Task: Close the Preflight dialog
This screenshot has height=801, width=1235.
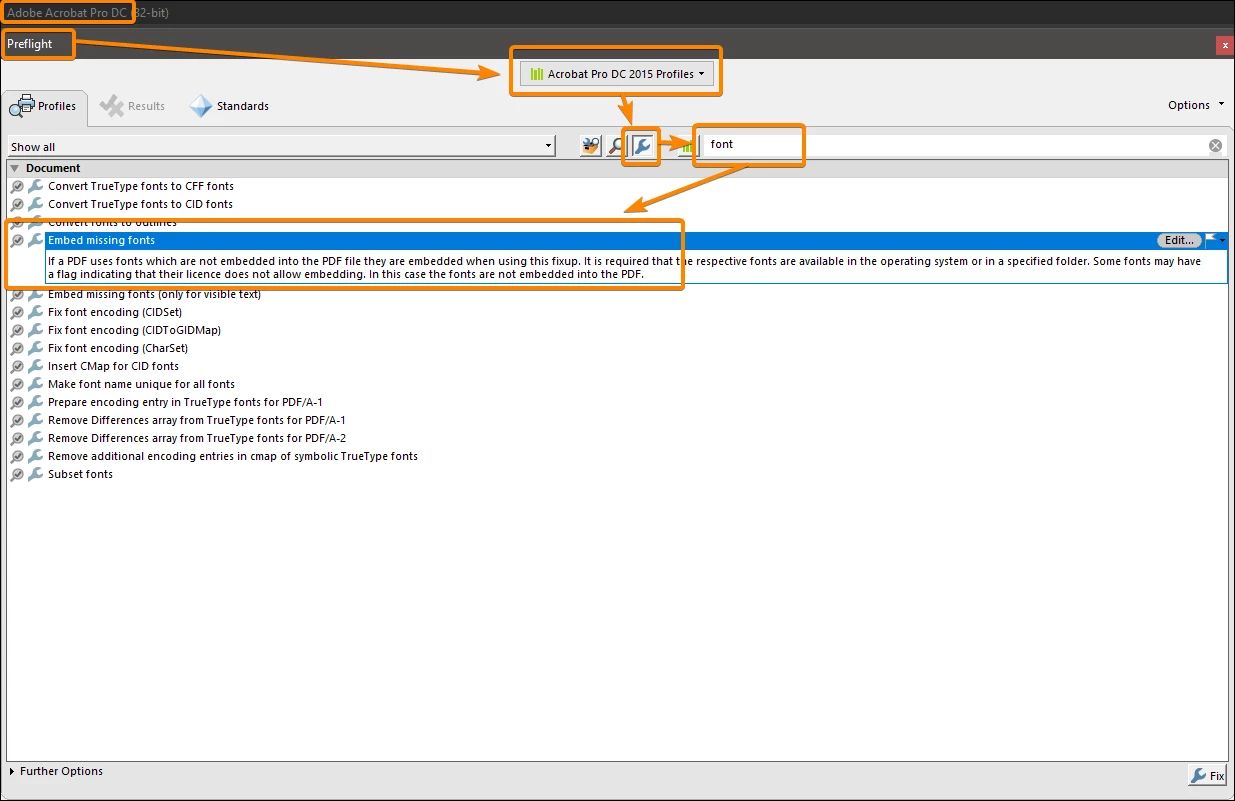Action: coord(1225,45)
